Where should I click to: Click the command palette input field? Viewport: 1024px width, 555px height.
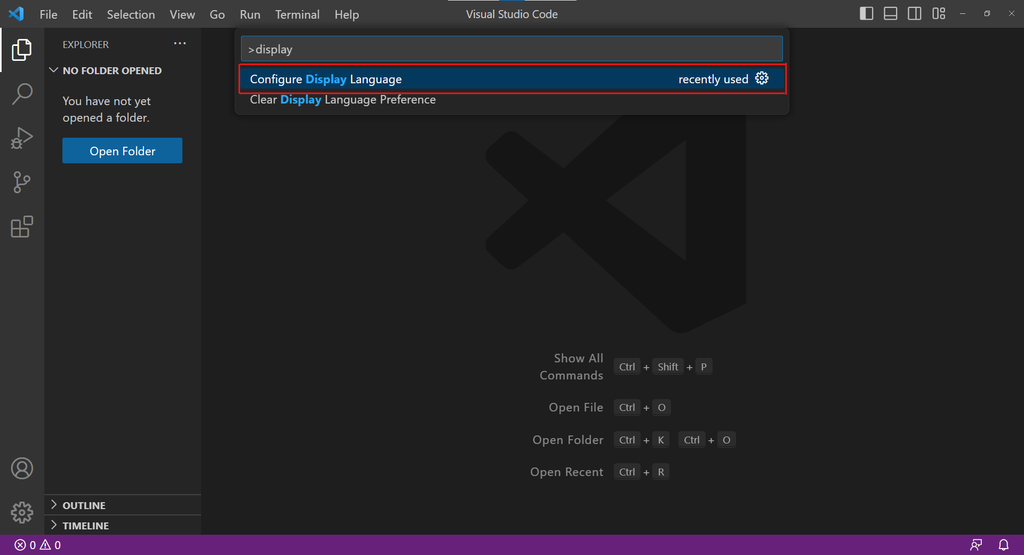pos(512,49)
